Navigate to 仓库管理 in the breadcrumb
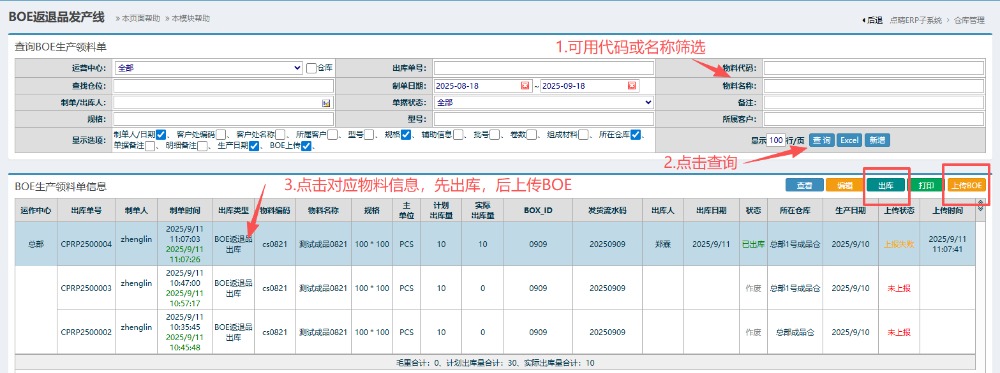The image size is (1000, 373). [x=969, y=20]
